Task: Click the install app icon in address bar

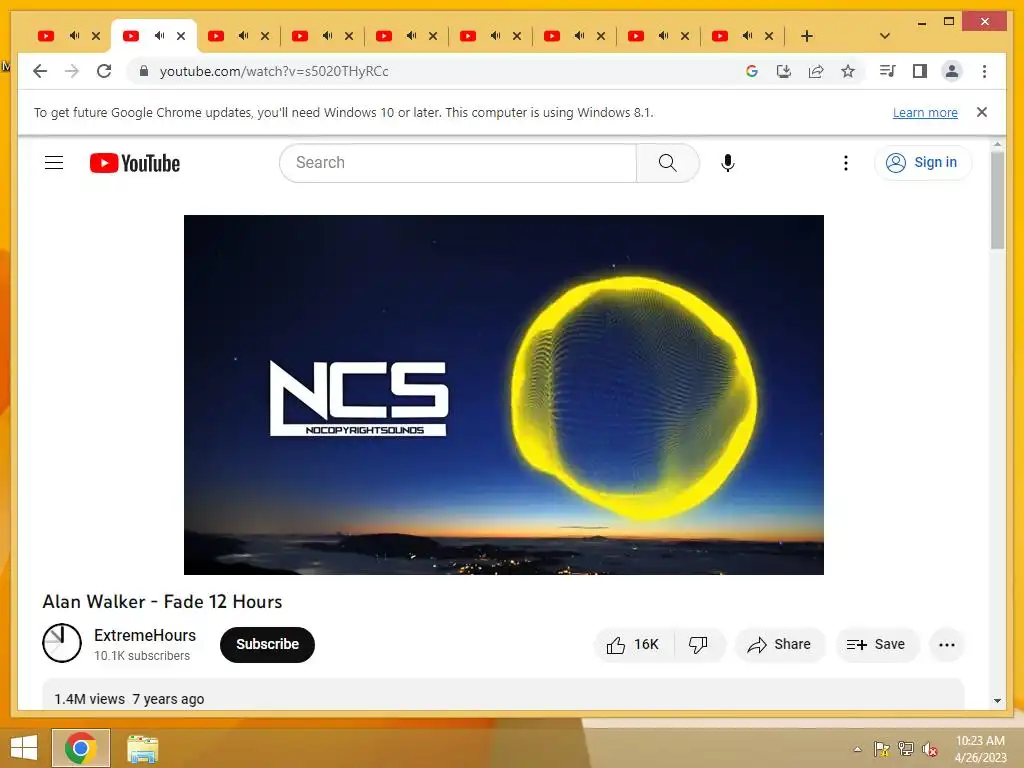Action: [x=784, y=71]
